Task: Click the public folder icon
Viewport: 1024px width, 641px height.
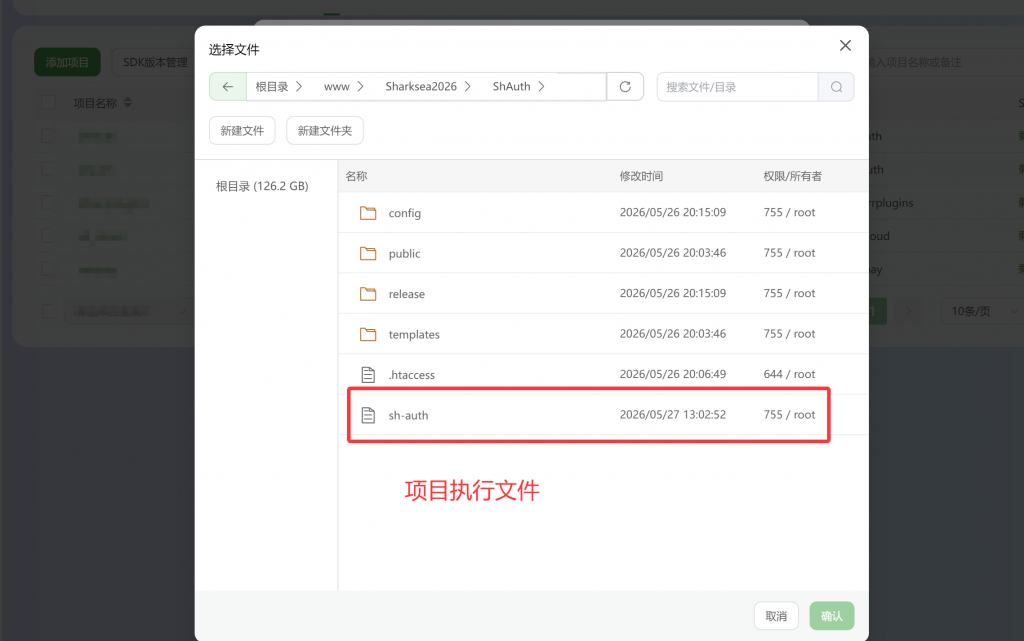Action: click(368, 253)
